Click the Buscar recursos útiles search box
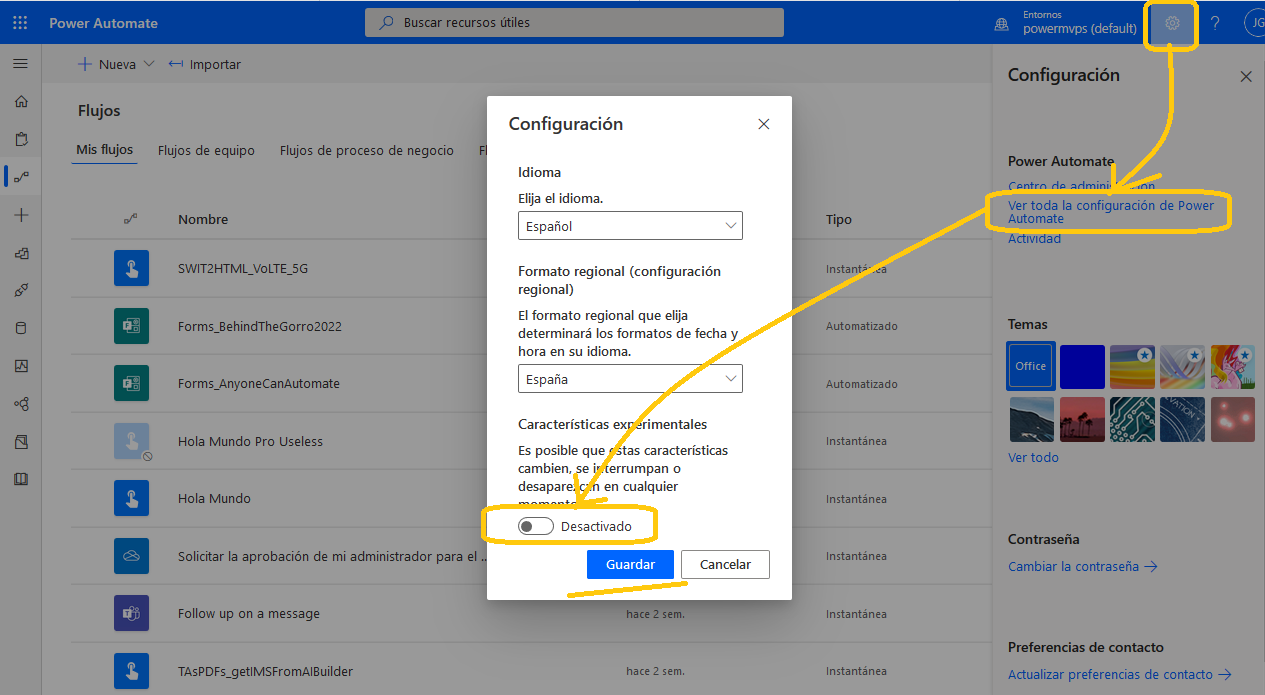Viewport: 1265px width, 695px height. point(574,22)
